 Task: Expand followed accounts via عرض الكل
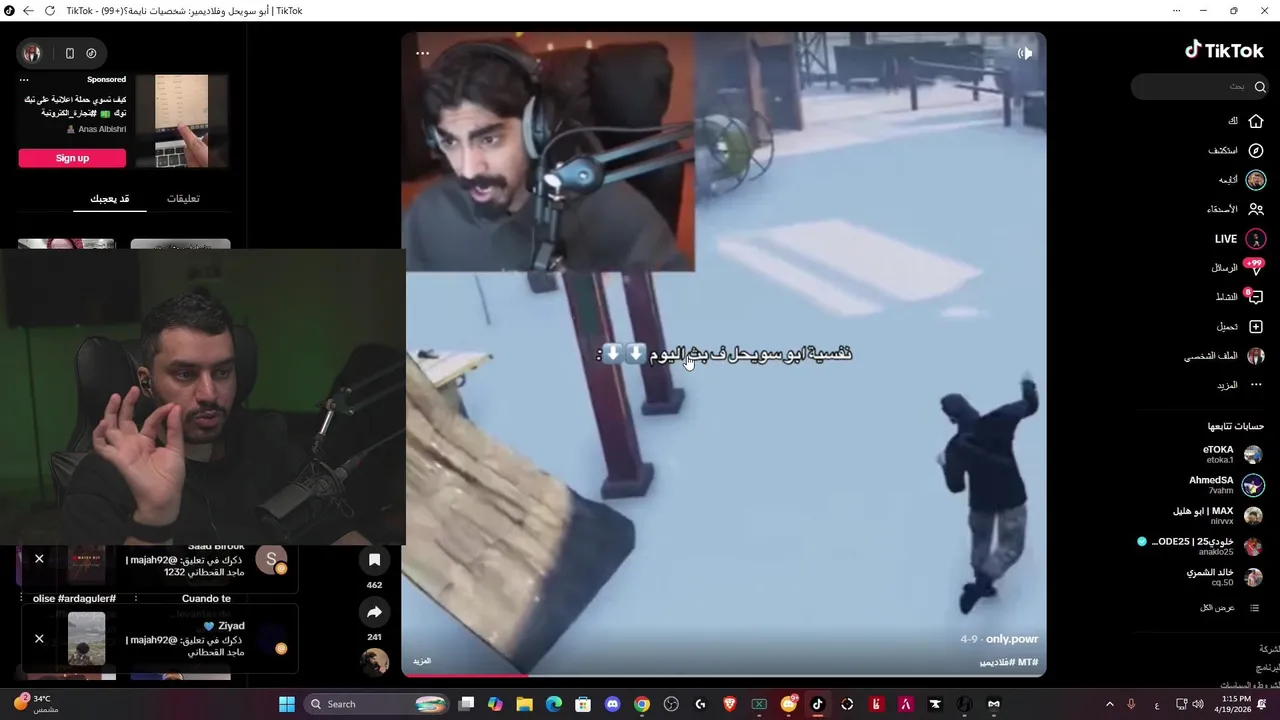[x=1229, y=608]
